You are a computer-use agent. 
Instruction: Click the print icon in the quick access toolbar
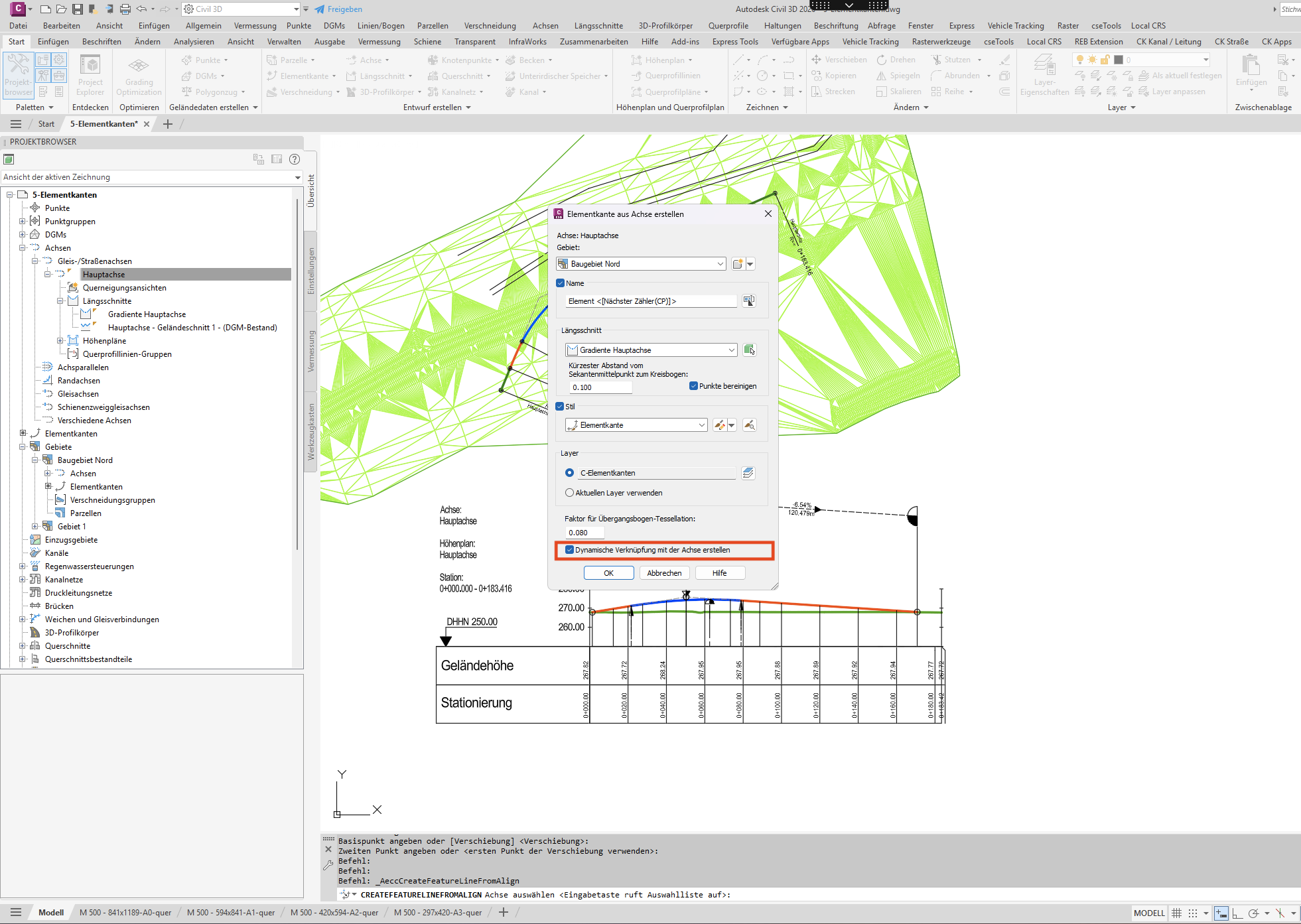point(125,9)
